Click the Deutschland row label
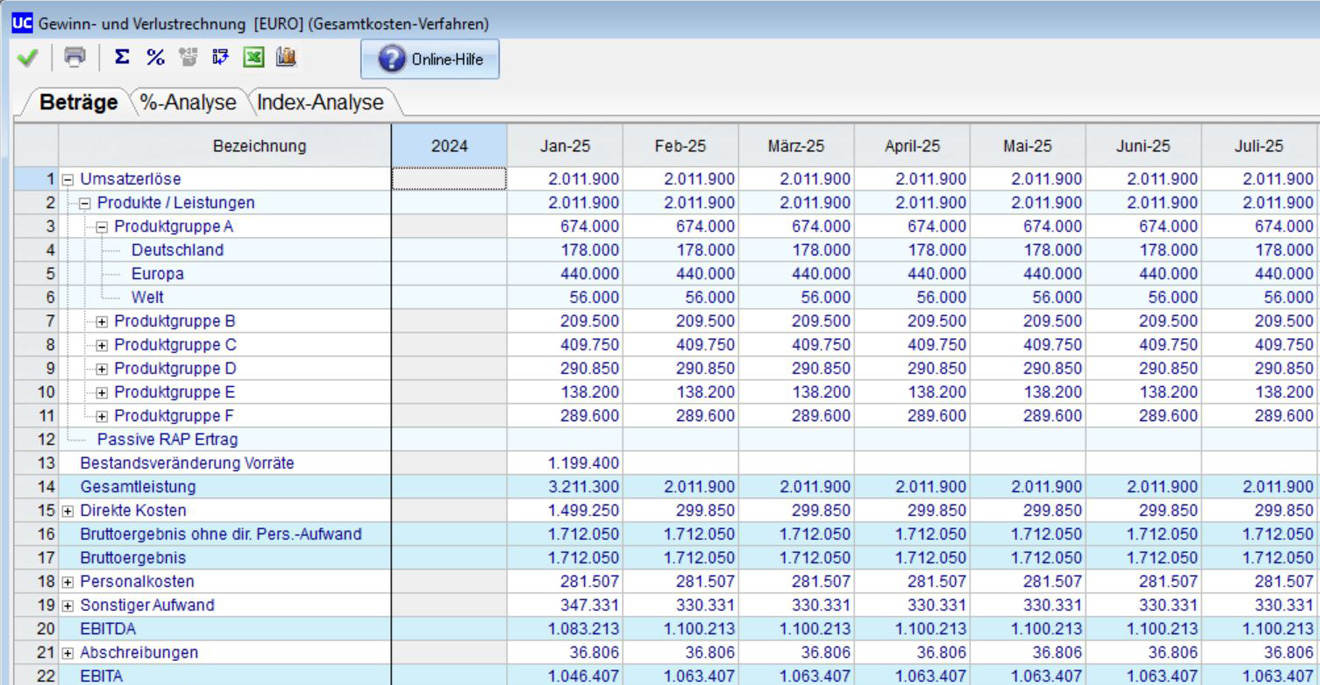1320x685 pixels. (177, 250)
